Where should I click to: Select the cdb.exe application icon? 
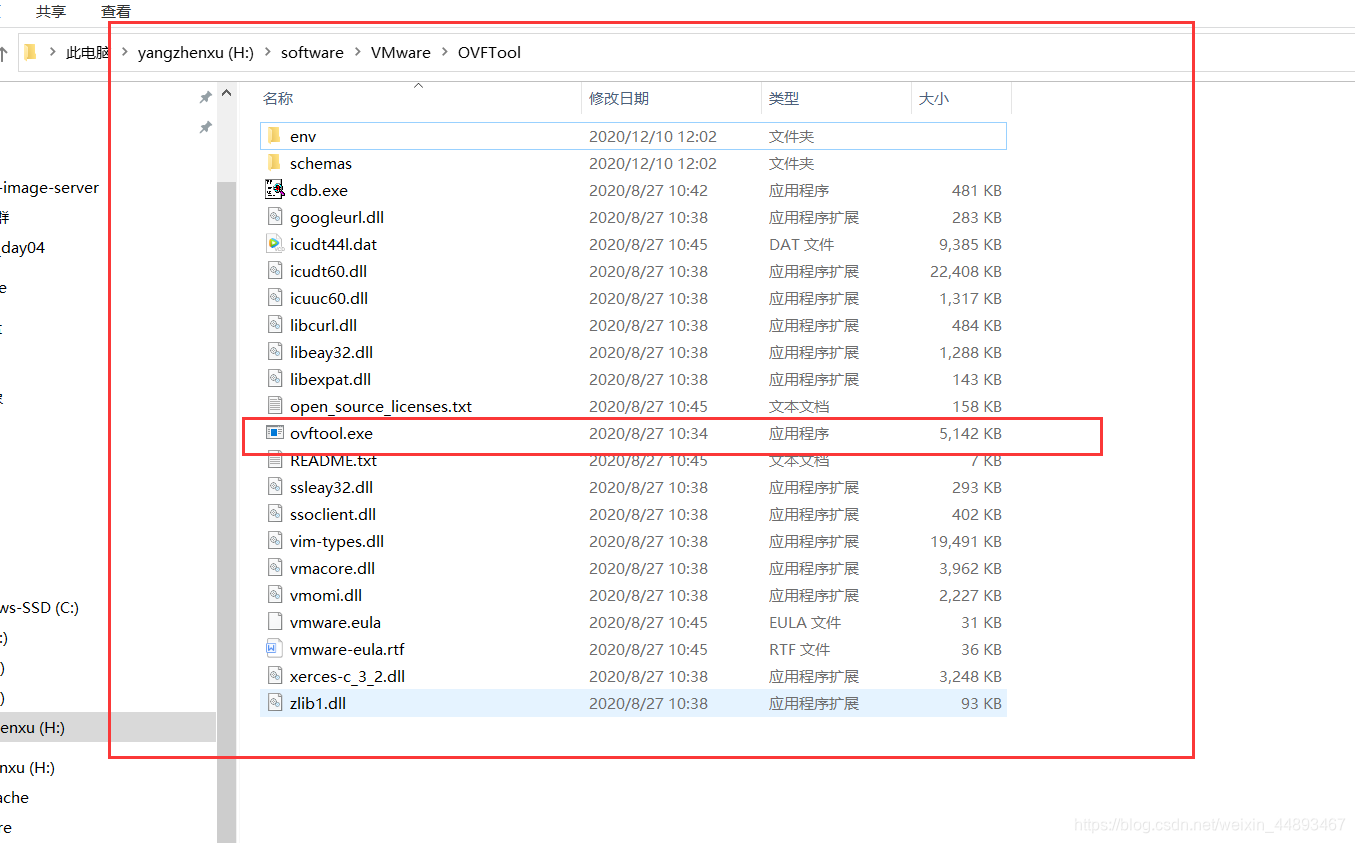click(275, 189)
